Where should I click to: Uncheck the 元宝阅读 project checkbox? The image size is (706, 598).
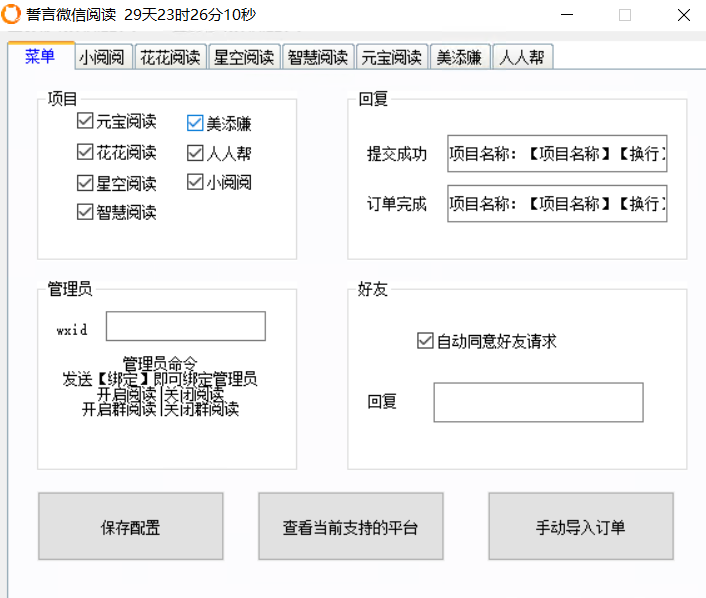coord(85,123)
